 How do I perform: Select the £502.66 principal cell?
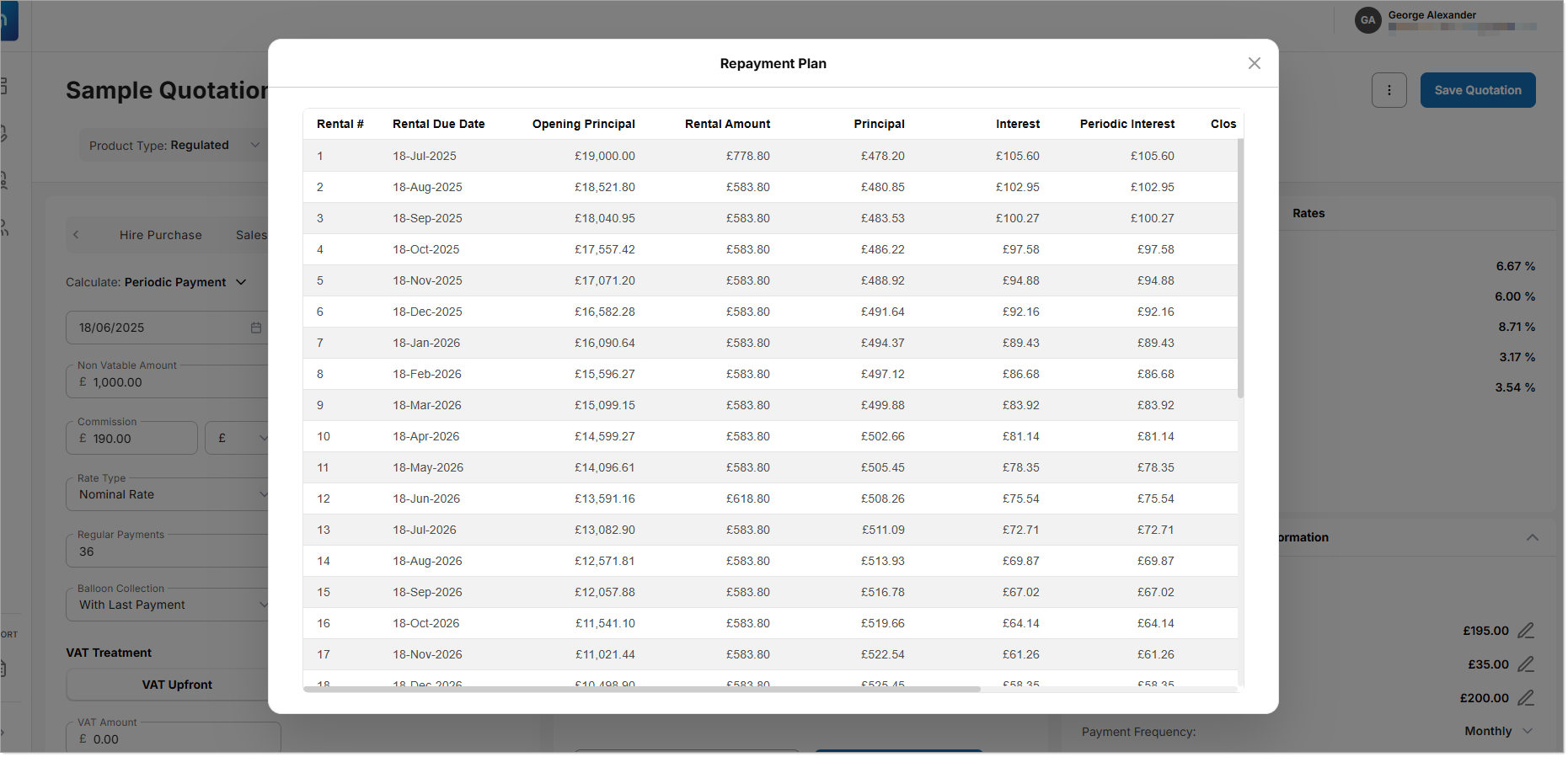pos(882,436)
